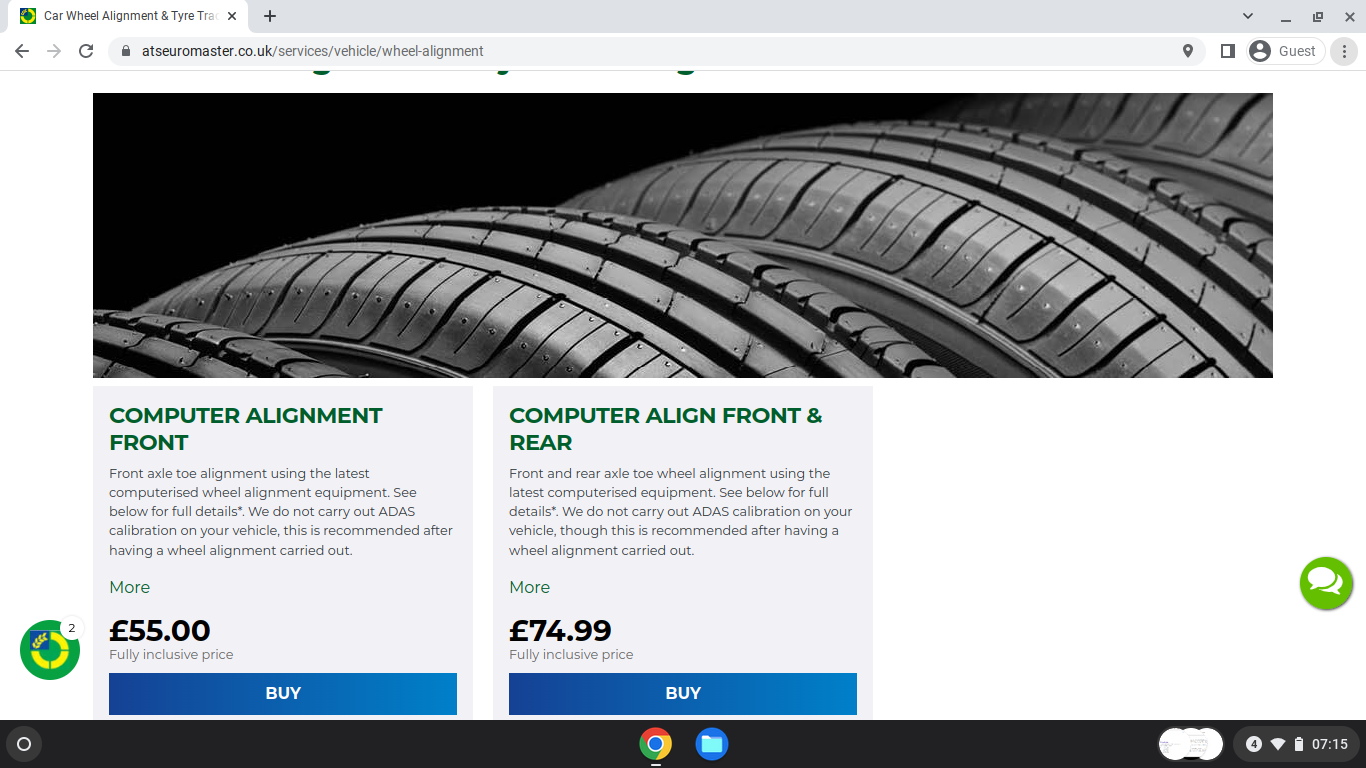Select the Car Wheel Alignment tab
The image size is (1366, 768).
click(128, 16)
